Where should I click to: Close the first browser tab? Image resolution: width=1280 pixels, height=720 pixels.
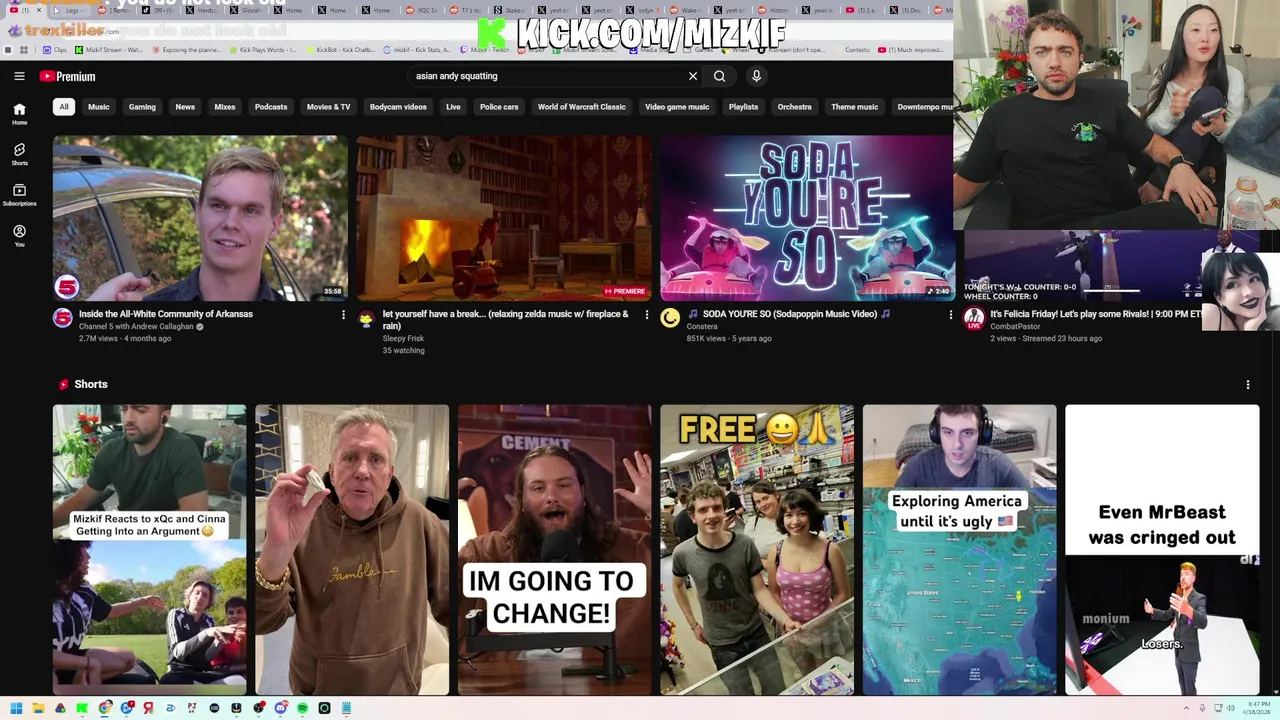[x=38, y=10]
